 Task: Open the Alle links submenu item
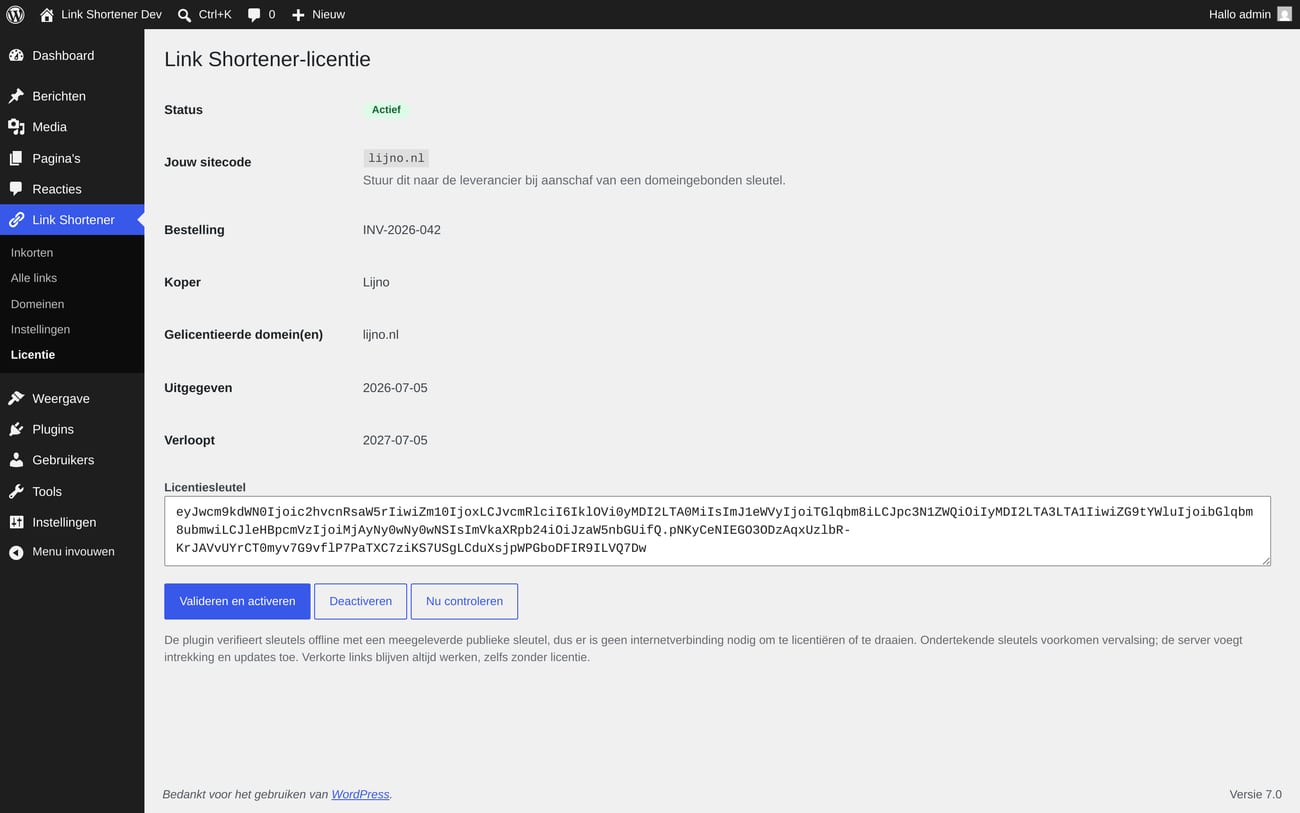34,278
